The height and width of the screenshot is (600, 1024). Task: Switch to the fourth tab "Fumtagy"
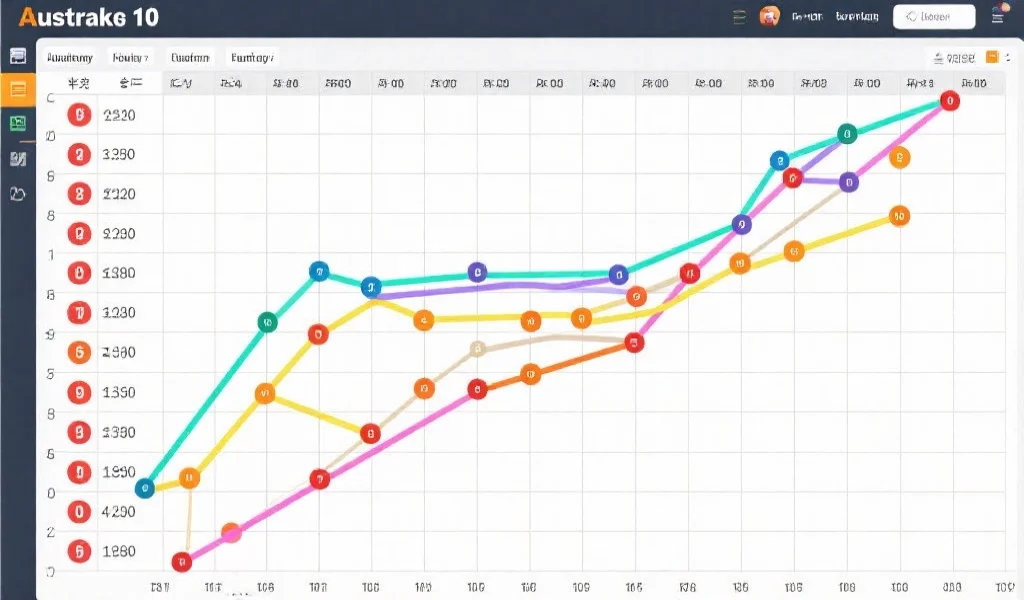[251, 58]
